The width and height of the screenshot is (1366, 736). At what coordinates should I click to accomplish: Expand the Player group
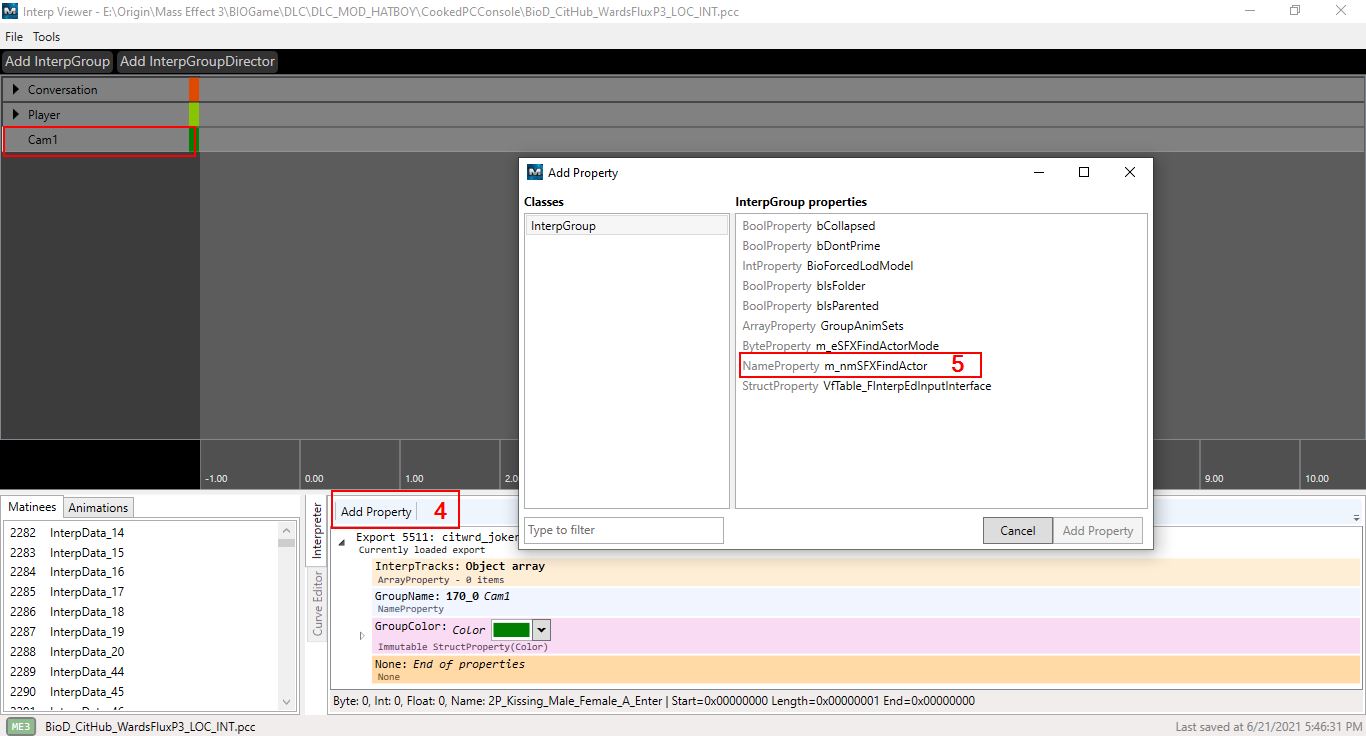(15, 115)
